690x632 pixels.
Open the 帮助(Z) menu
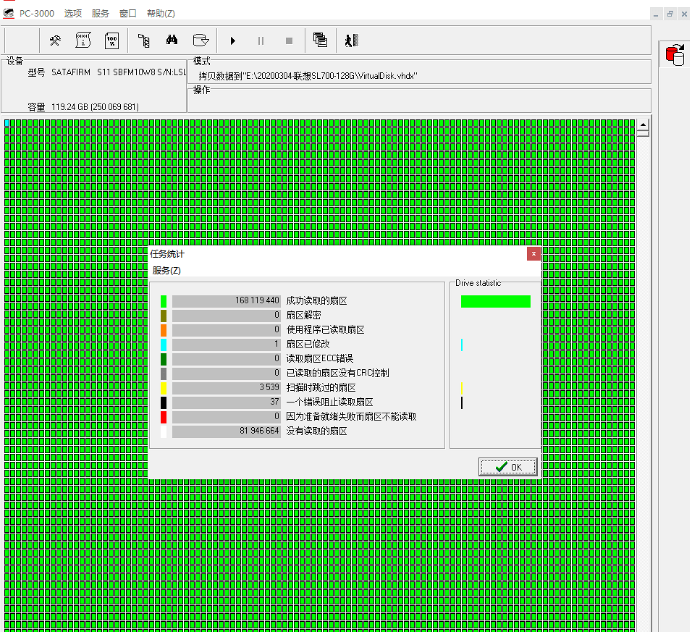click(x=161, y=14)
